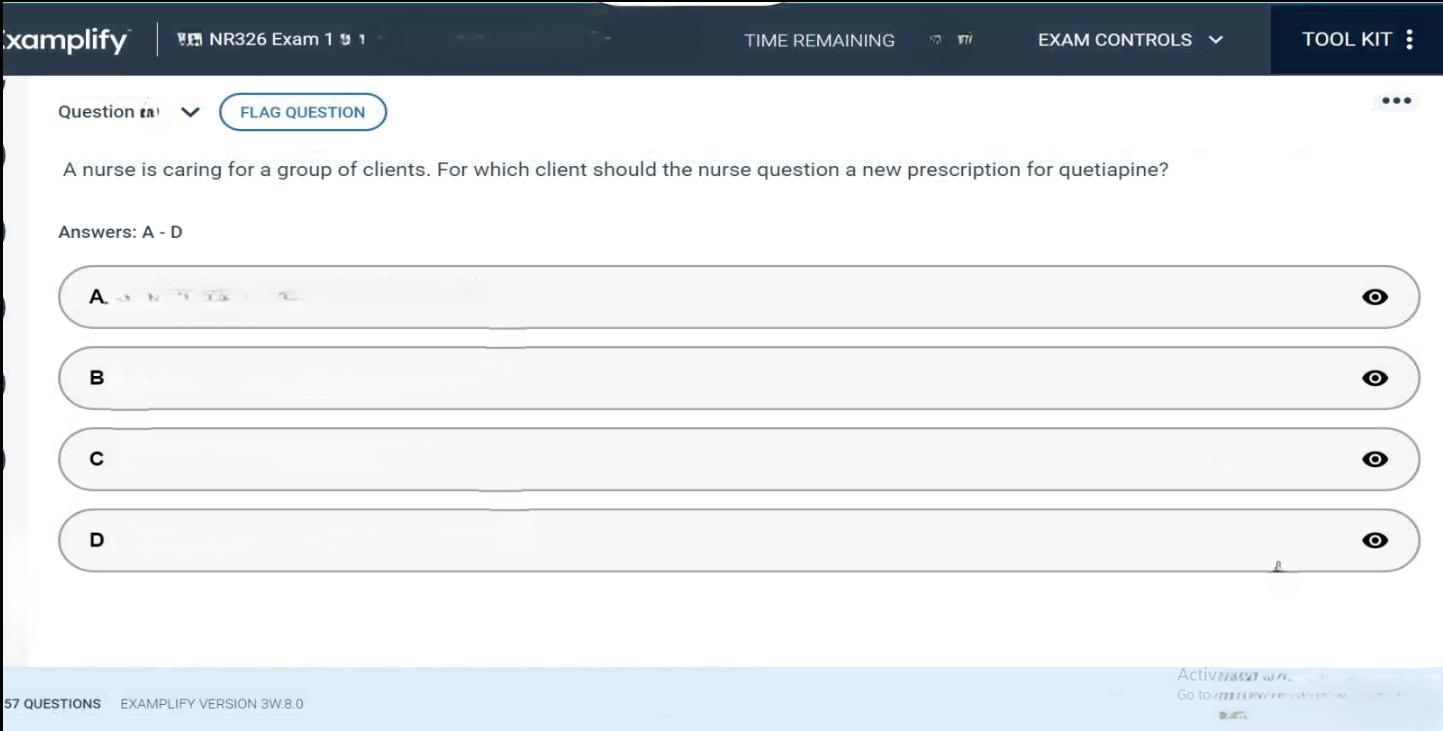Expand the Question number dropdown chevron
1443x731 pixels.
click(190, 112)
